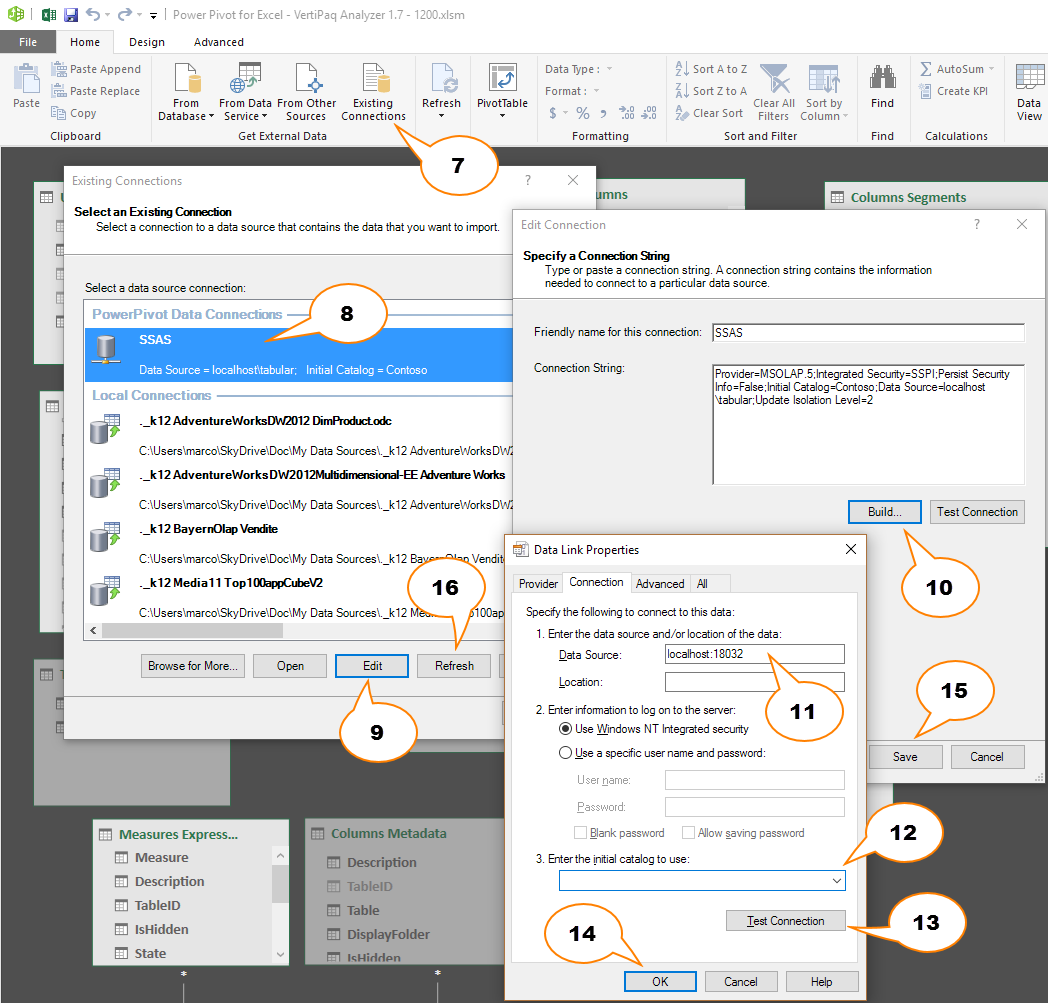Screen dimensions: 1048x1003
Task: Click Edit in Existing Connections dialog
Action: (372, 666)
